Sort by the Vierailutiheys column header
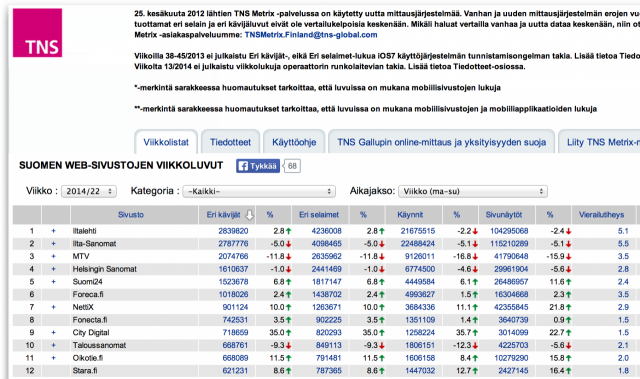 point(601,215)
